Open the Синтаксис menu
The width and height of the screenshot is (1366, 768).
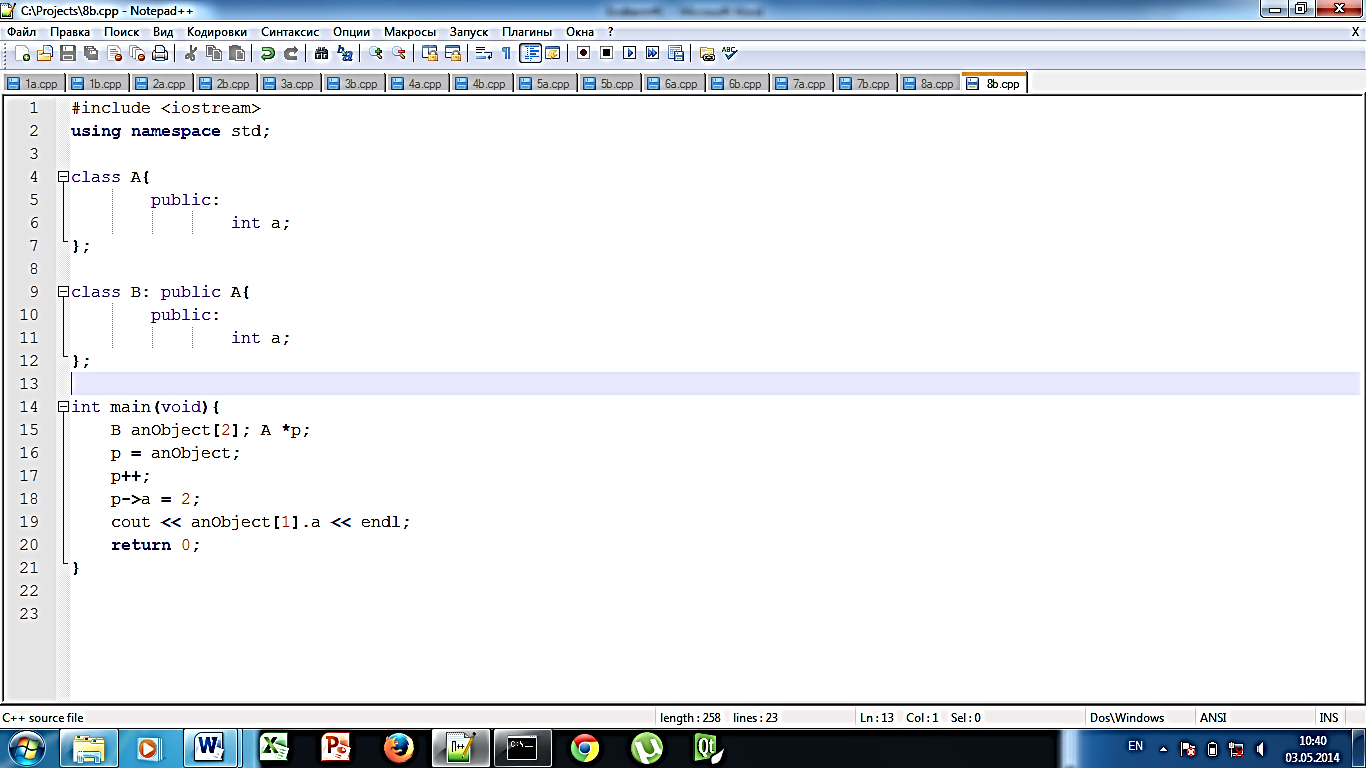coord(289,32)
